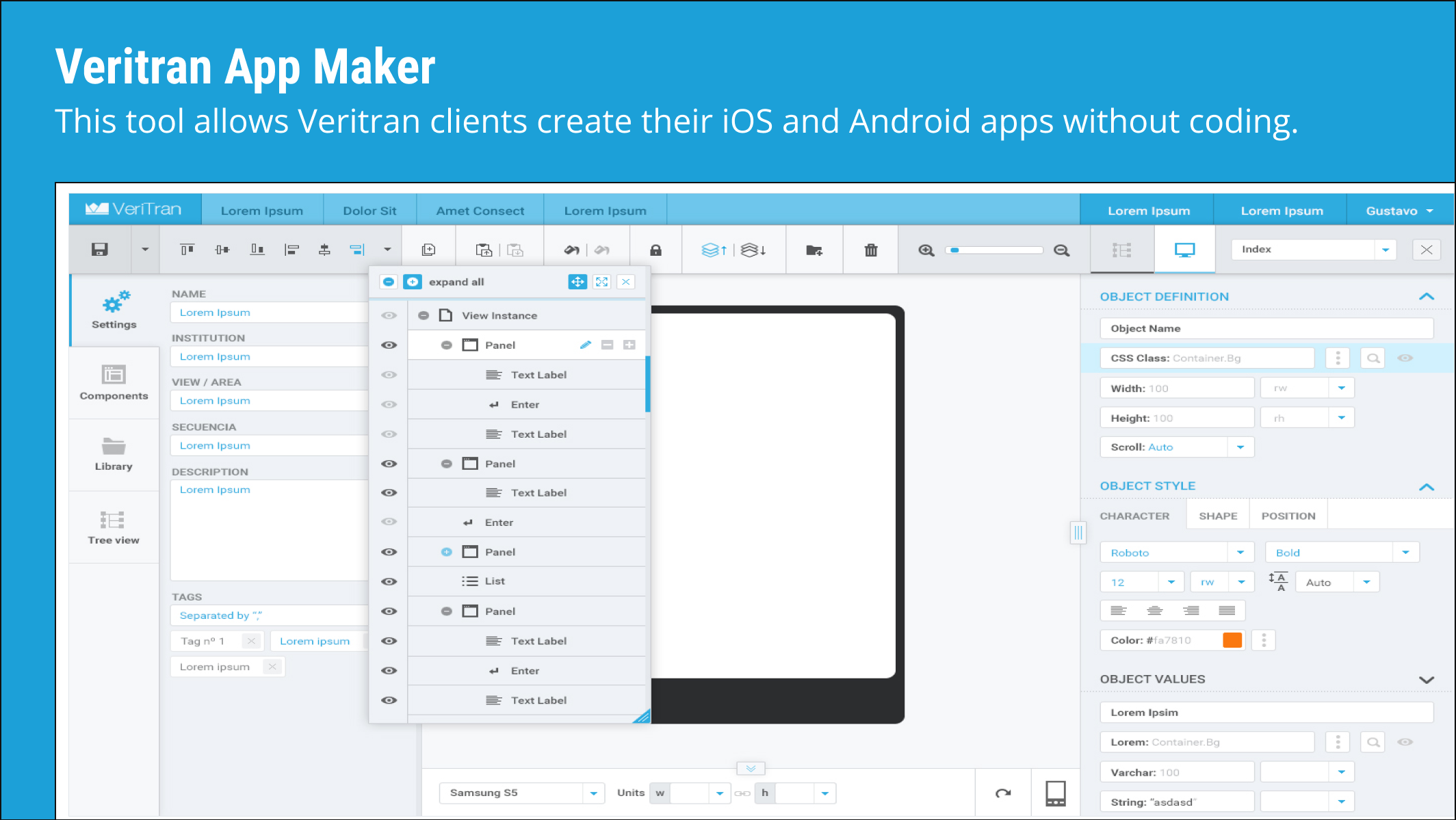The width and height of the screenshot is (1456, 820).
Task: Click the paste clipboard icon
Action: point(484,250)
